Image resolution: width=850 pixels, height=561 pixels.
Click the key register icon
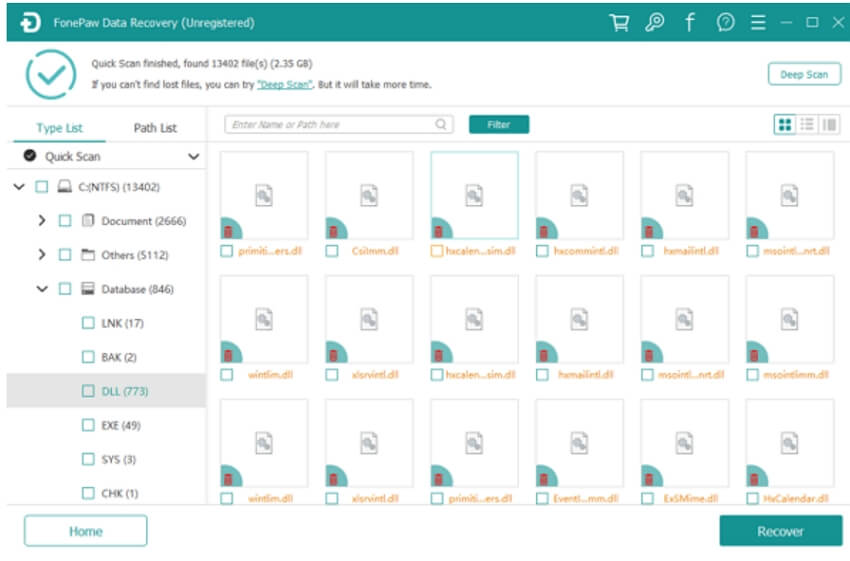(654, 23)
